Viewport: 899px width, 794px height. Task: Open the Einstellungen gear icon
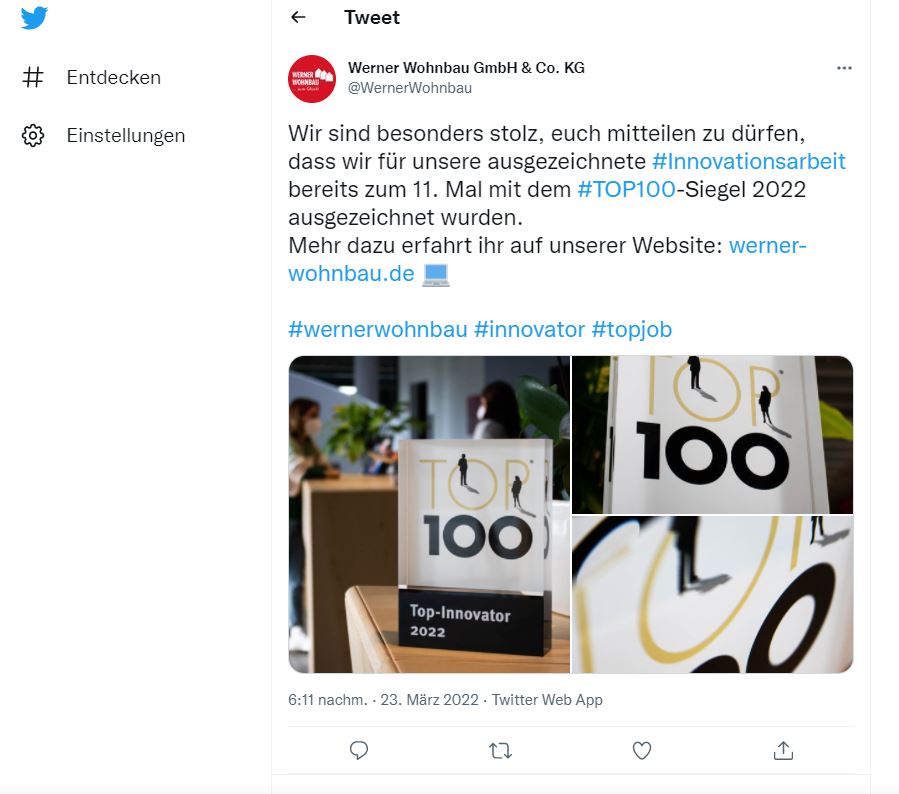pyautogui.click(x=33, y=136)
